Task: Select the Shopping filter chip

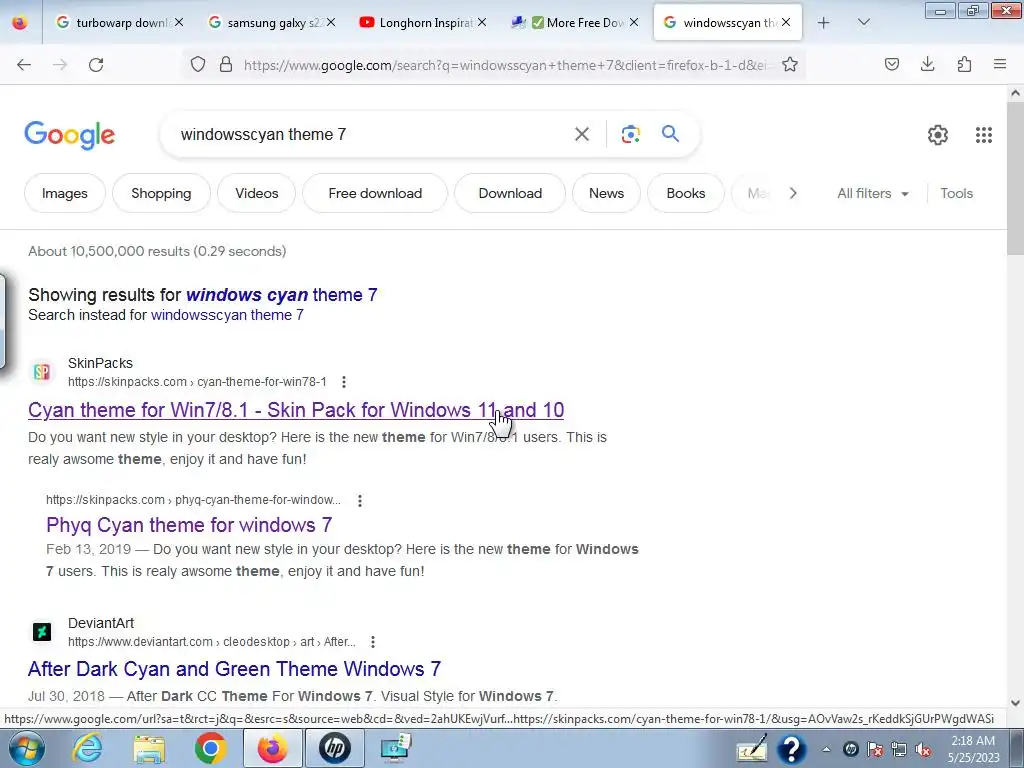Action: click(161, 193)
